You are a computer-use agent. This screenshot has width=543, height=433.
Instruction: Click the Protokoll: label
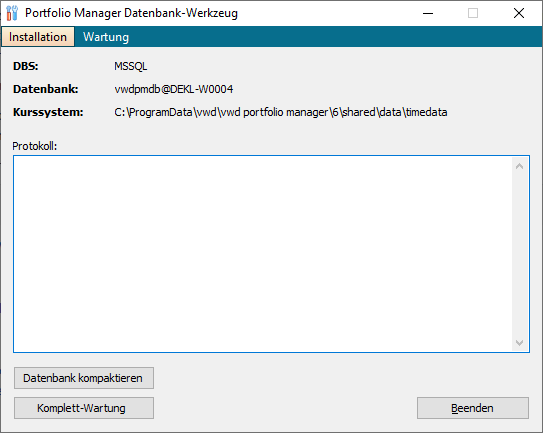pos(35,146)
